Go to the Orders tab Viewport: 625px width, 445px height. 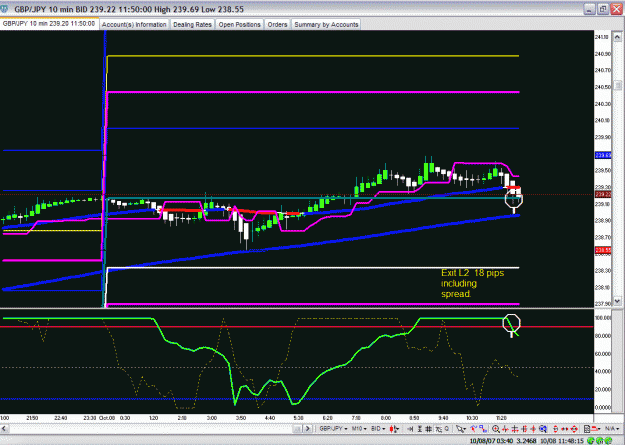277,24
